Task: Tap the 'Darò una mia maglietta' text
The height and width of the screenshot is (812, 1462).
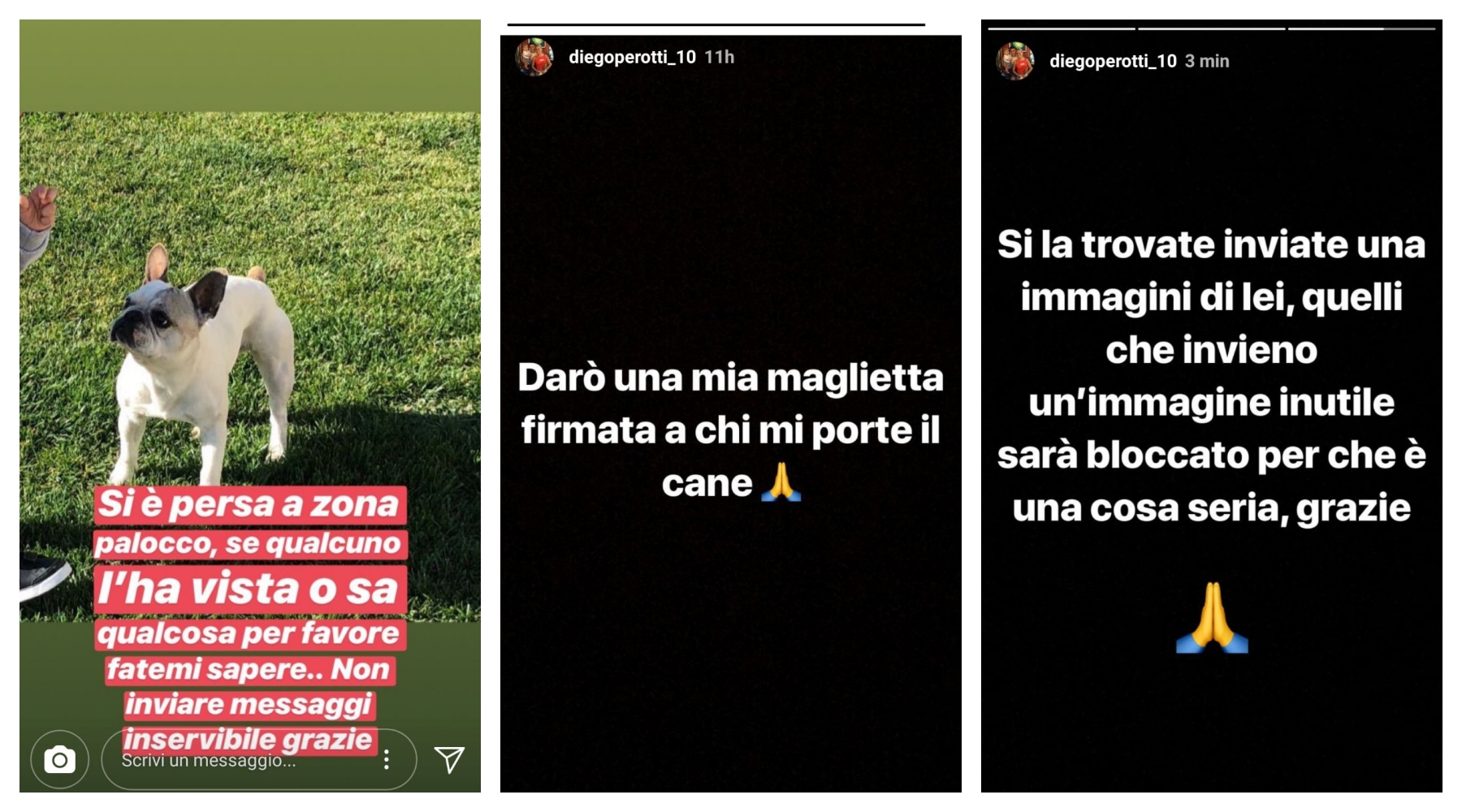Action: 730,378
